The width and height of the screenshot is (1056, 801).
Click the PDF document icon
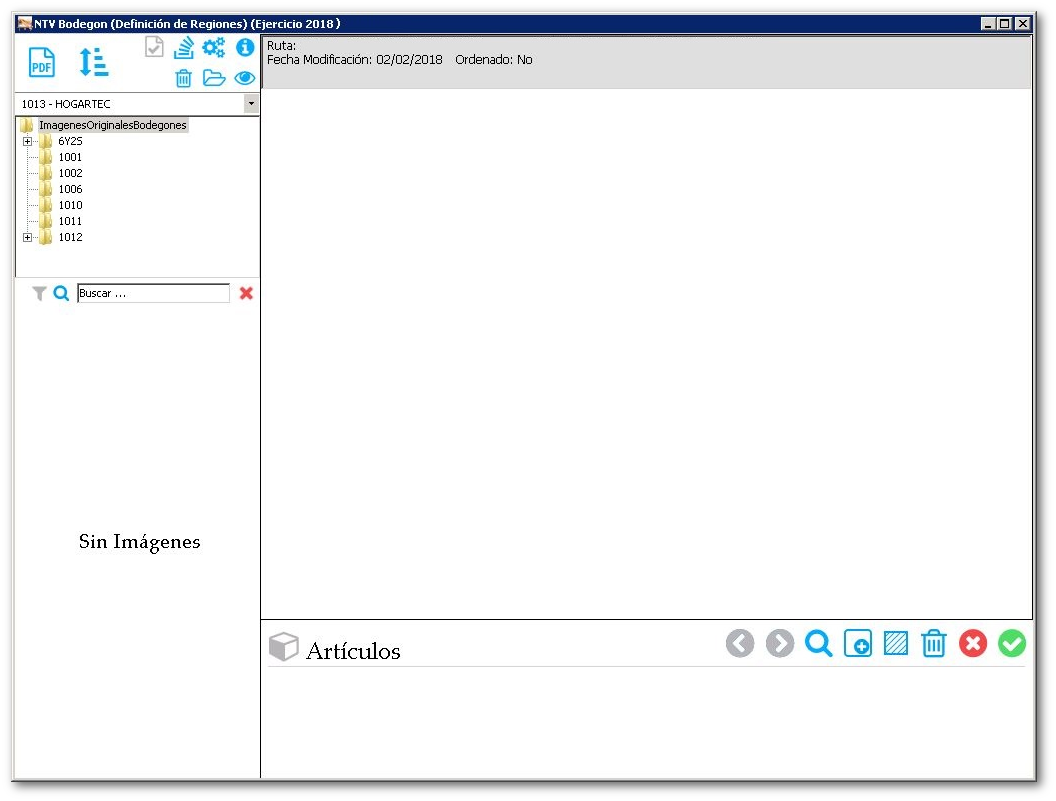tap(42, 63)
